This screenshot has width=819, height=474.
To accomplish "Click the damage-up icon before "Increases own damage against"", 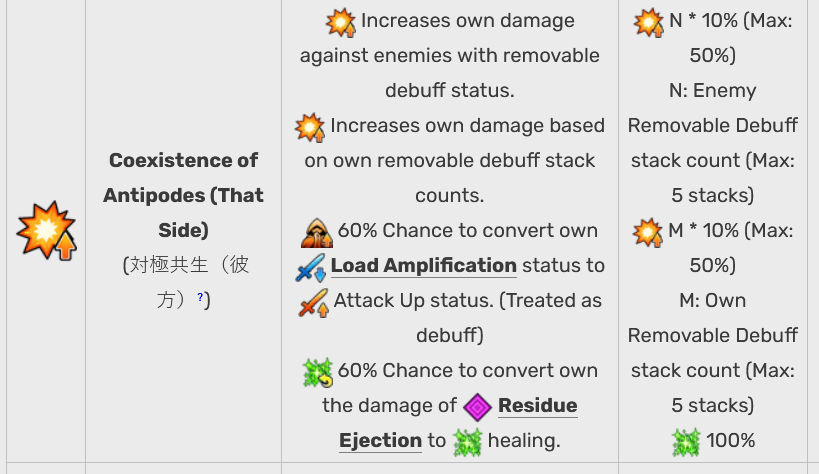I will pyautogui.click(x=341, y=22).
